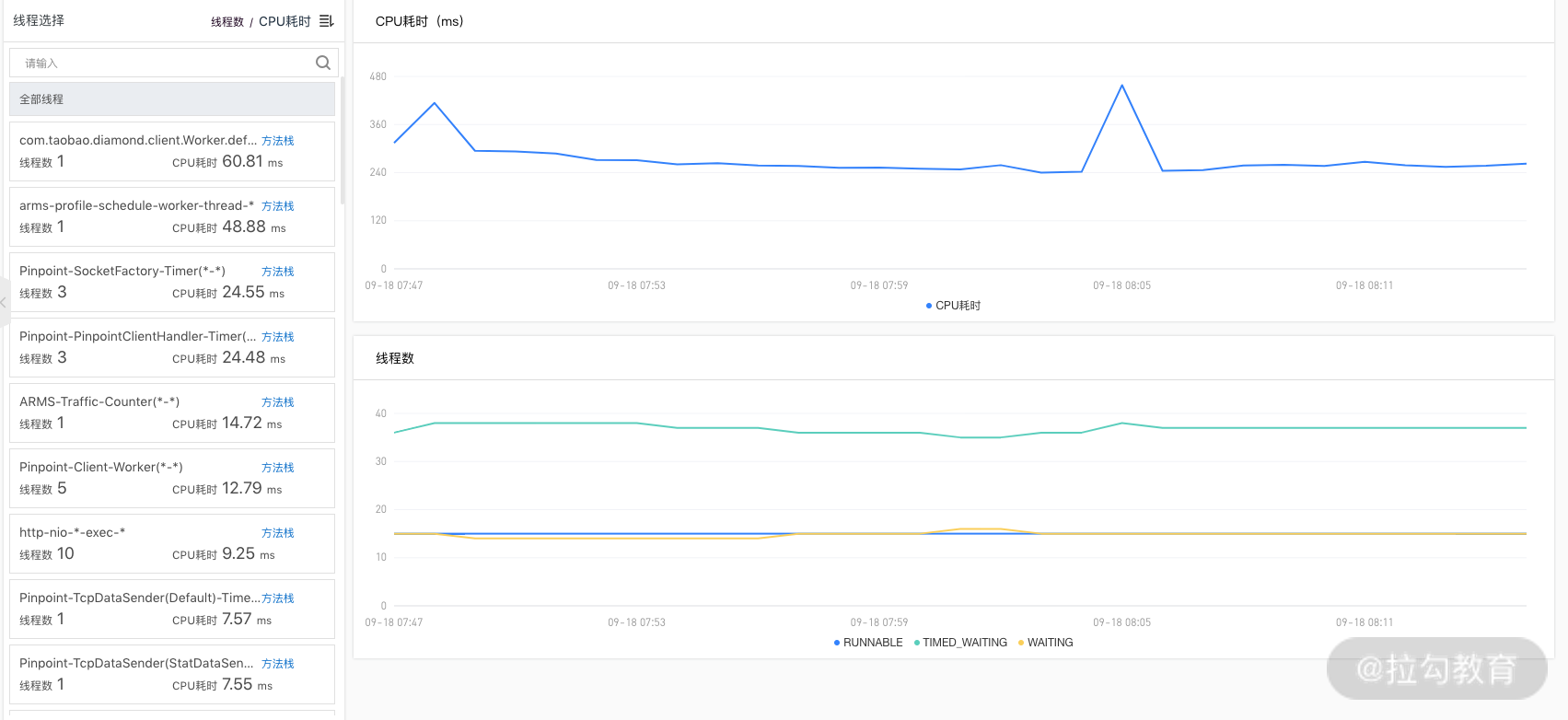Sort by 线程数 in the panel header
This screenshot has width=1568, height=720.
click(226, 22)
